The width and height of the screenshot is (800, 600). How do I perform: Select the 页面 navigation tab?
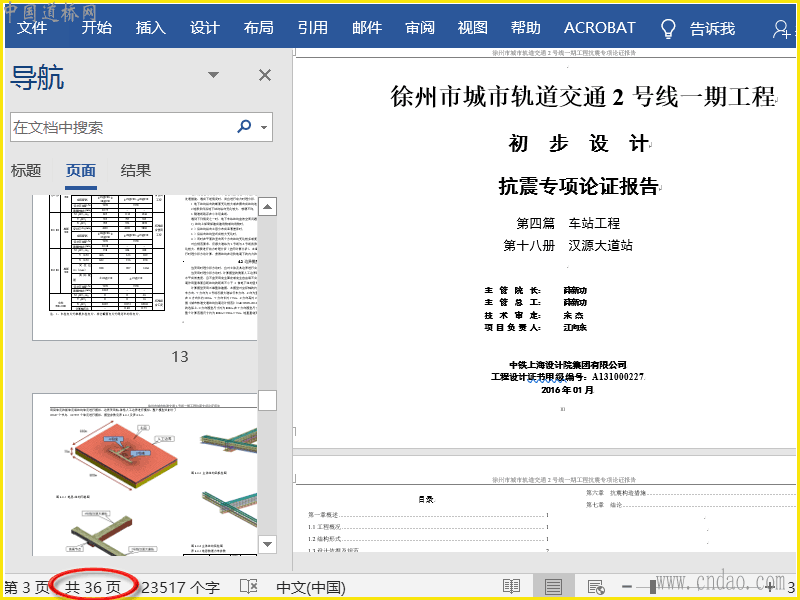point(81,170)
